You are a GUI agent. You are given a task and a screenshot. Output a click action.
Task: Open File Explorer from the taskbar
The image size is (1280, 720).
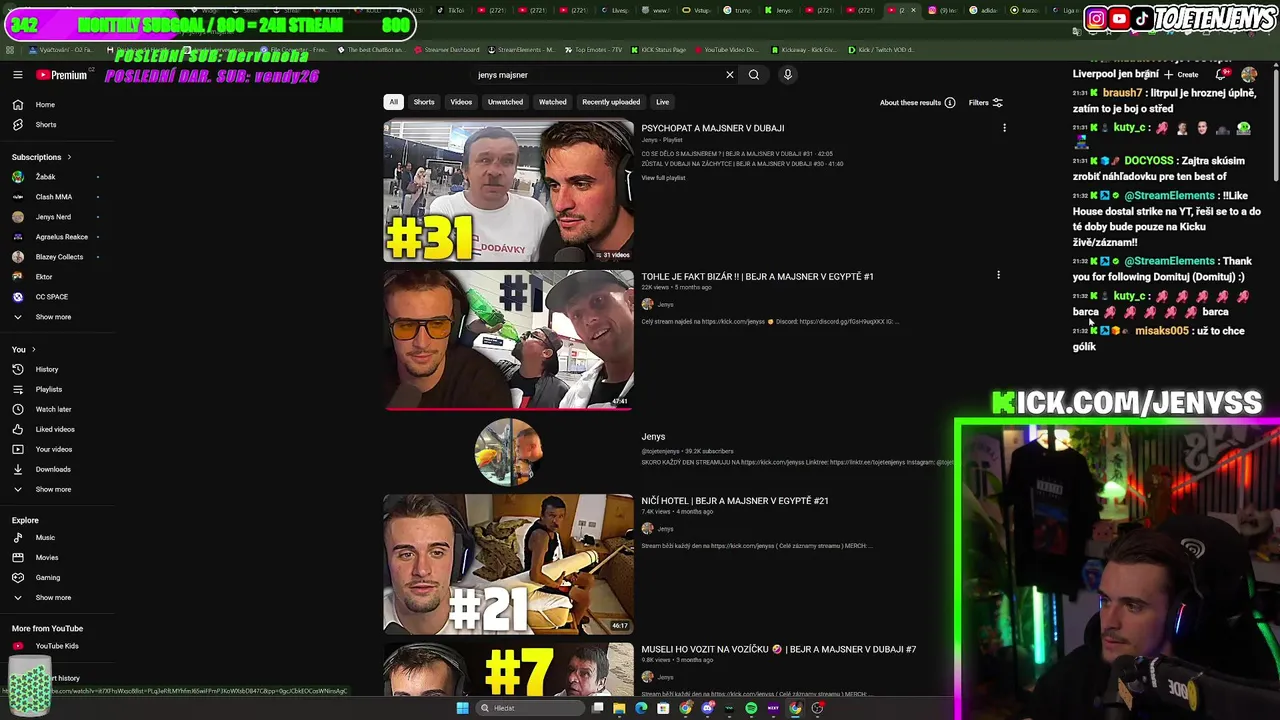click(x=619, y=708)
